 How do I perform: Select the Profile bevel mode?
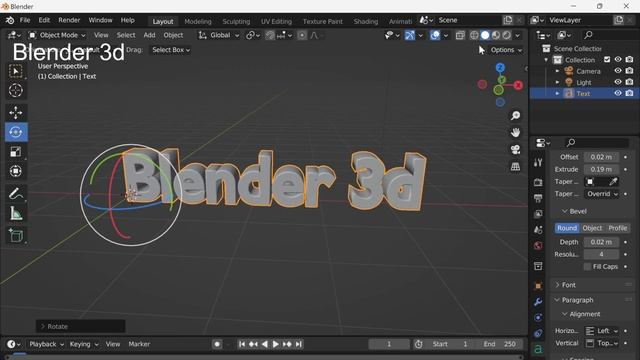618,228
